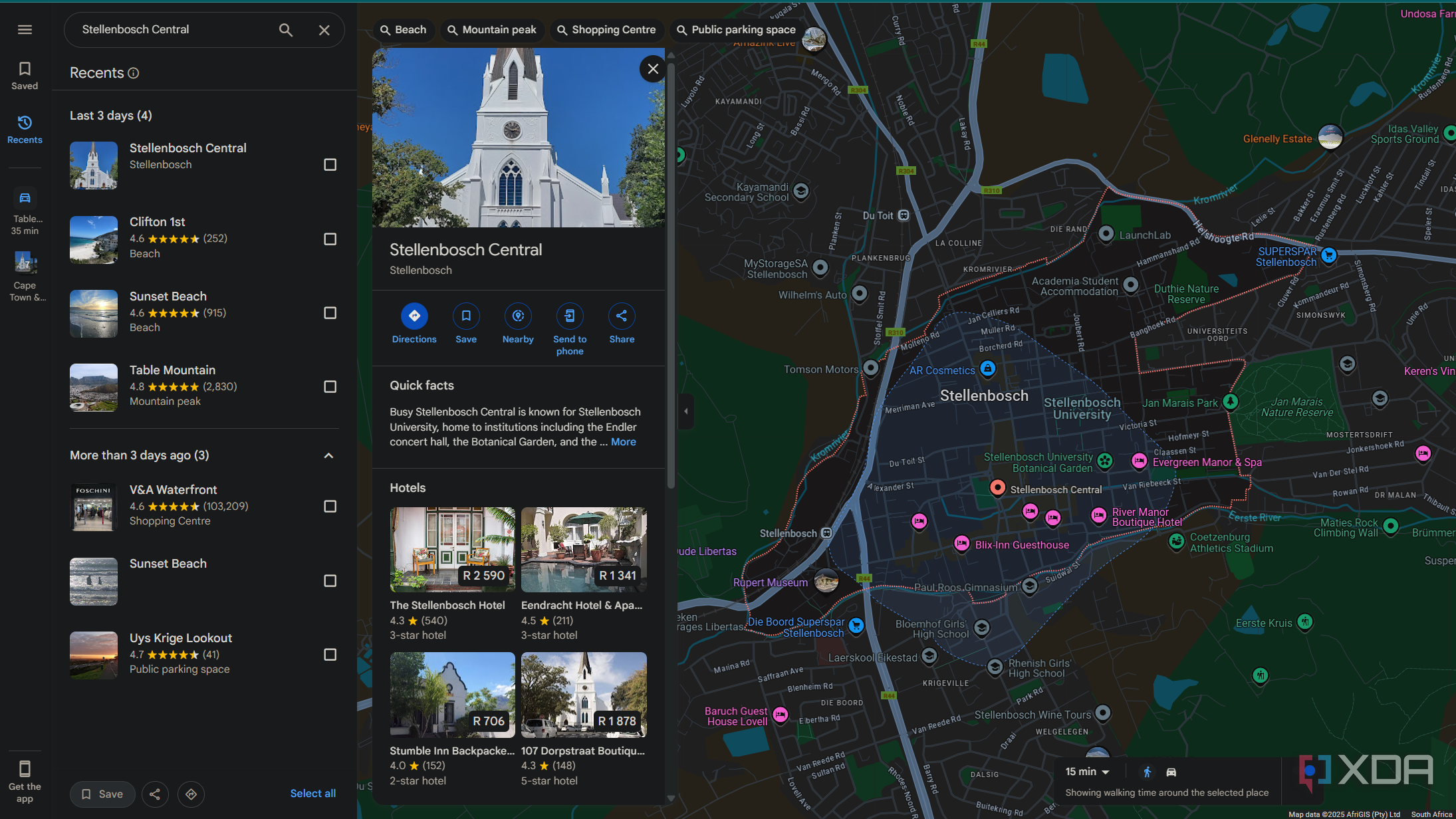Click Die Boord Superspar cart marker
The height and width of the screenshot is (819, 1456).
point(856,625)
